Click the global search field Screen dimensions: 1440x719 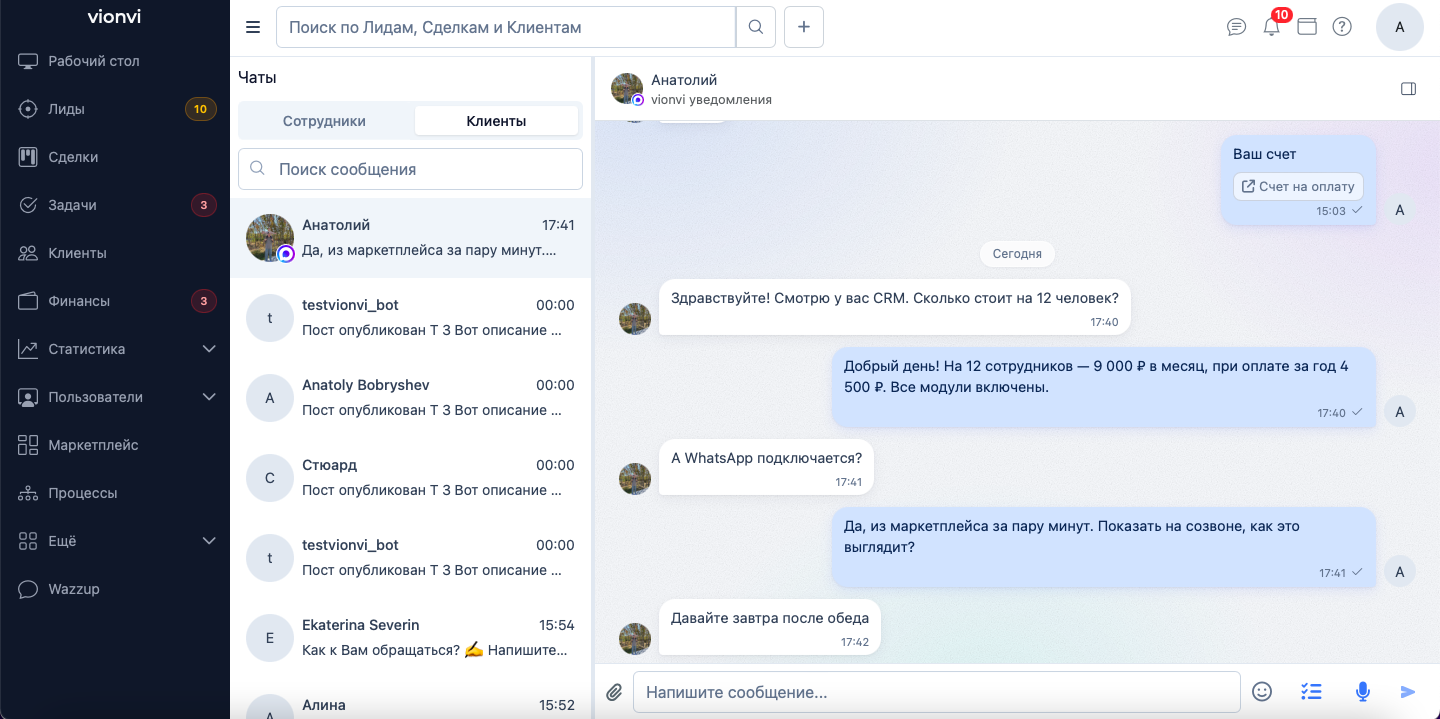tap(506, 27)
